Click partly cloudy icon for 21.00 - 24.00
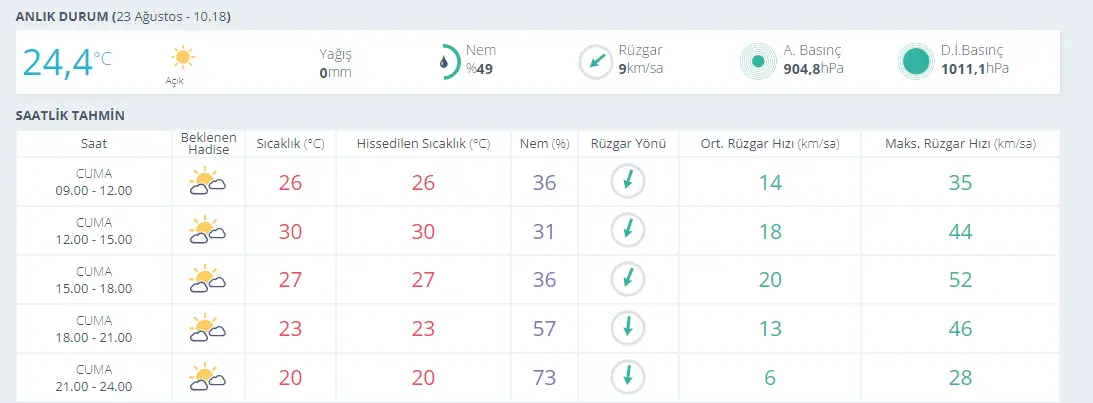Image resolution: width=1093 pixels, height=403 pixels. 207,376
